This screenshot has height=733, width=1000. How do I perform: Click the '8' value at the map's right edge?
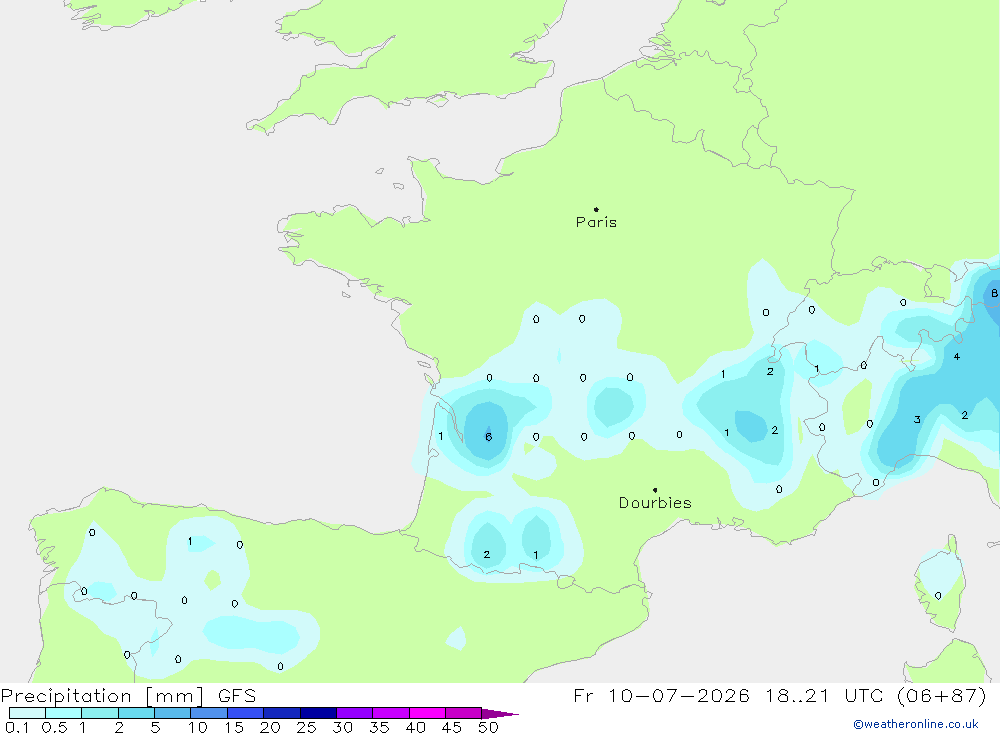tap(994, 293)
